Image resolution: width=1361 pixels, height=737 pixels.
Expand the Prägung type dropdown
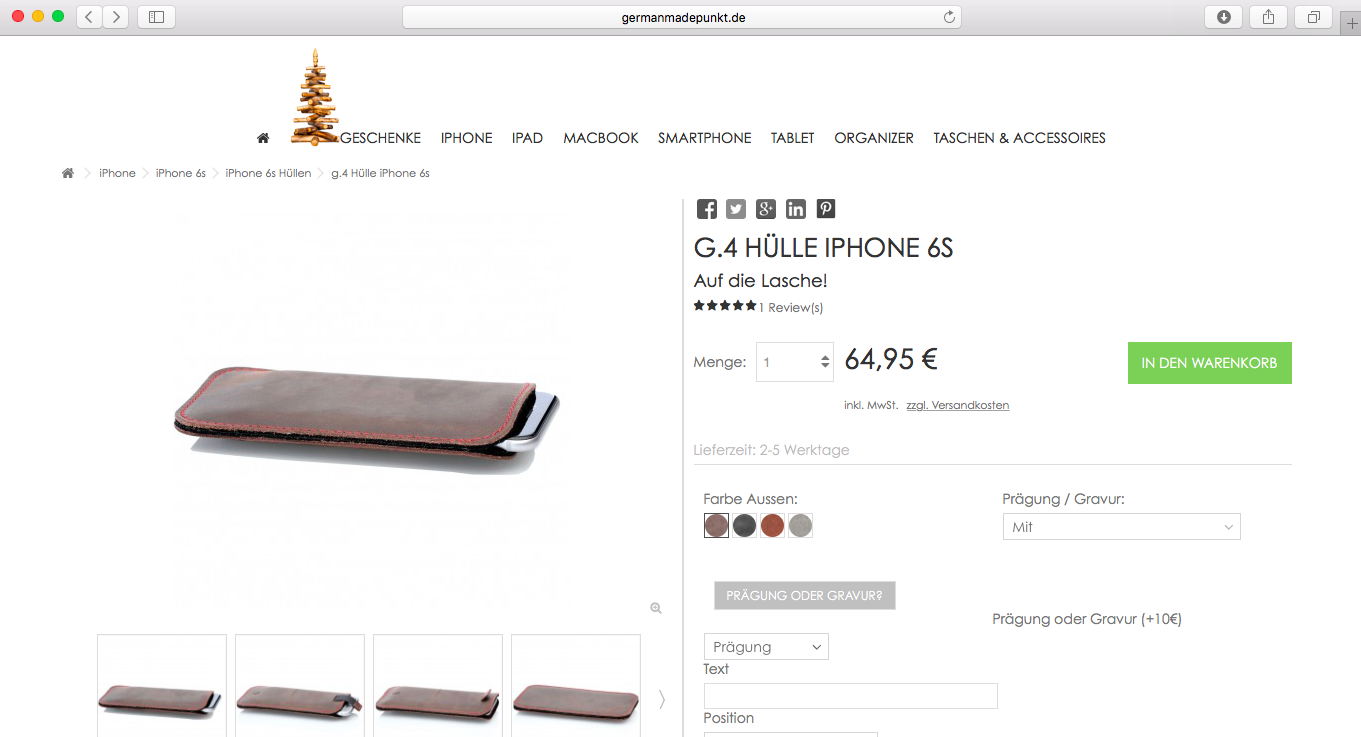click(x=766, y=647)
